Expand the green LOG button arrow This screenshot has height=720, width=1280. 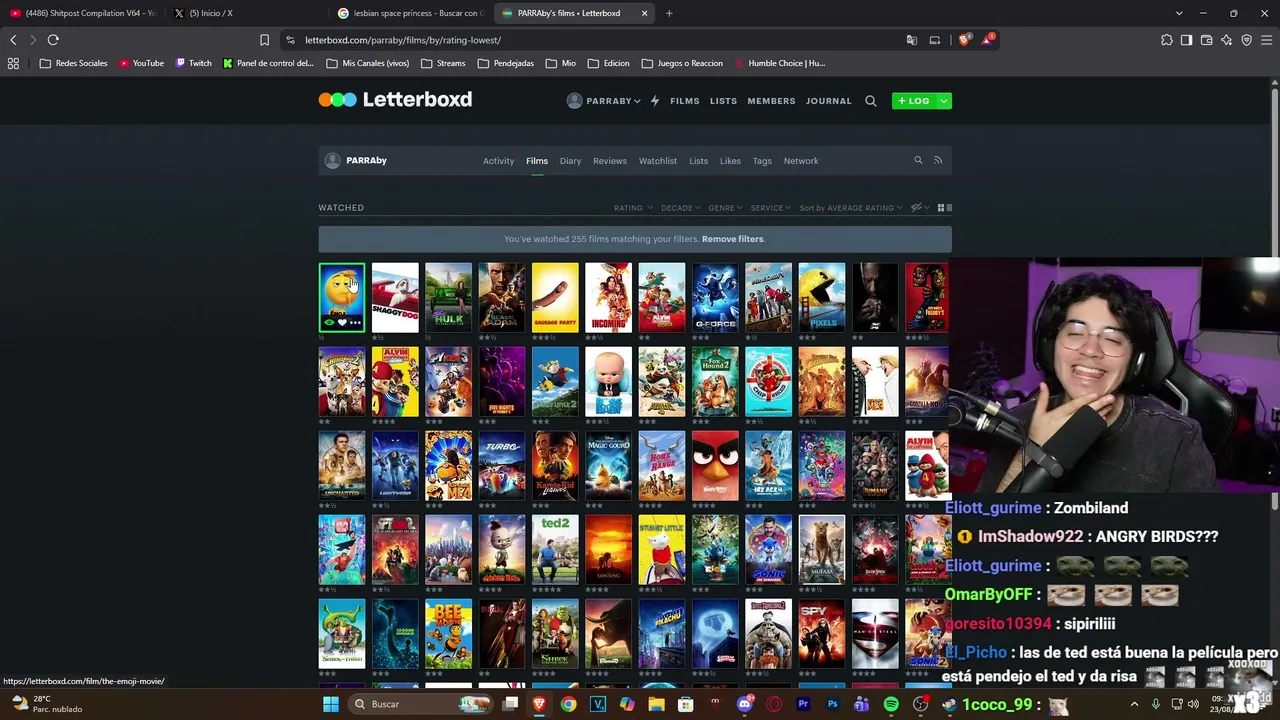point(943,101)
